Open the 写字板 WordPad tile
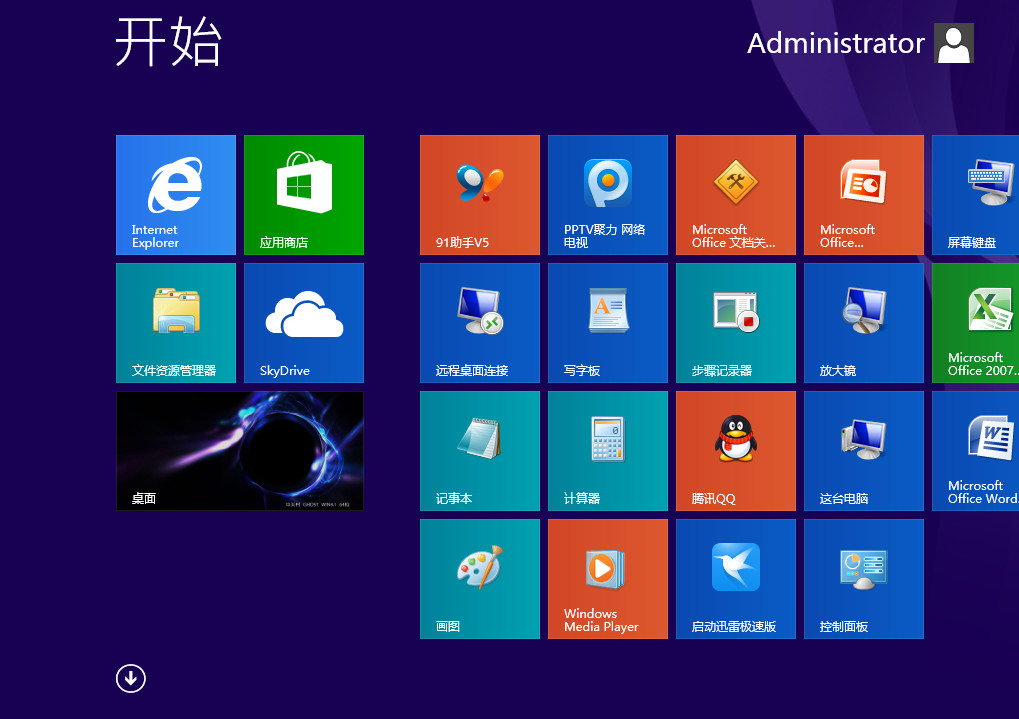 (608, 323)
